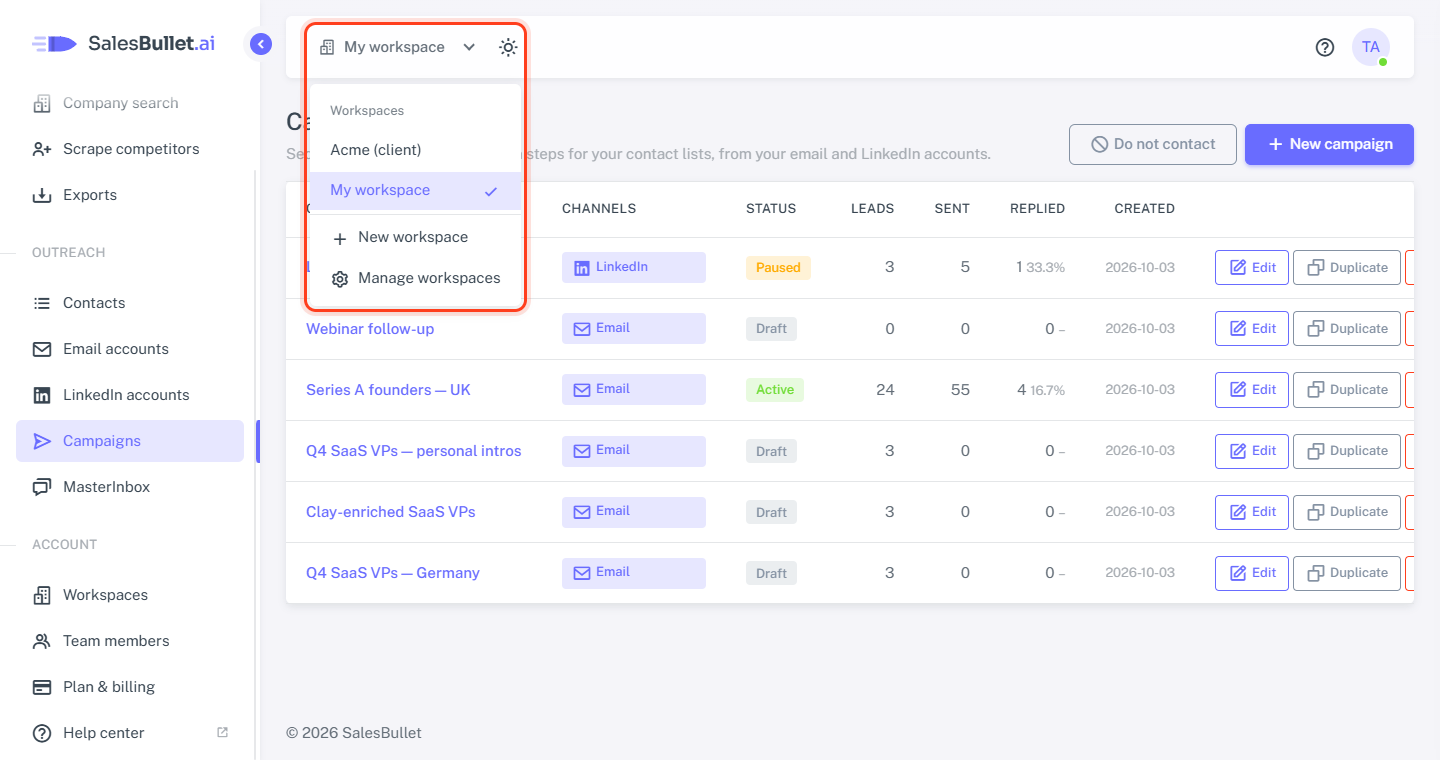Click the Status column header
The image size is (1440, 760).
click(x=771, y=209)
